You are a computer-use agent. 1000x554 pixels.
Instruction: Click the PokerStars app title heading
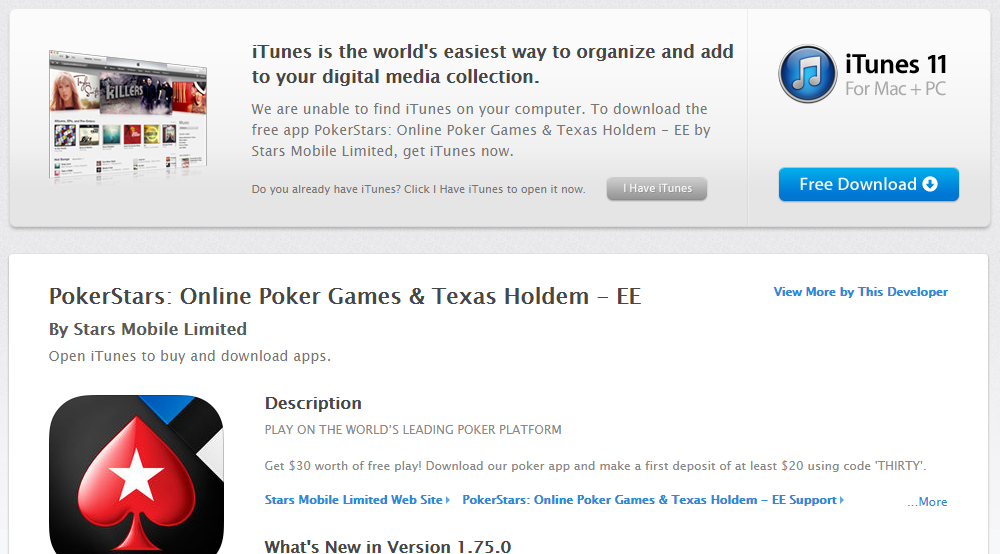[345, 296]
